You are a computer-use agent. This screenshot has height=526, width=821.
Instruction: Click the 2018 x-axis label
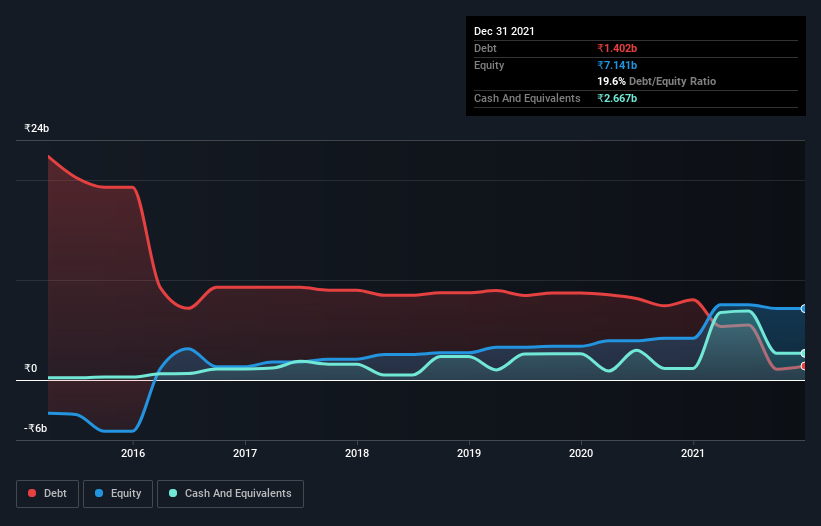point(357,453)
